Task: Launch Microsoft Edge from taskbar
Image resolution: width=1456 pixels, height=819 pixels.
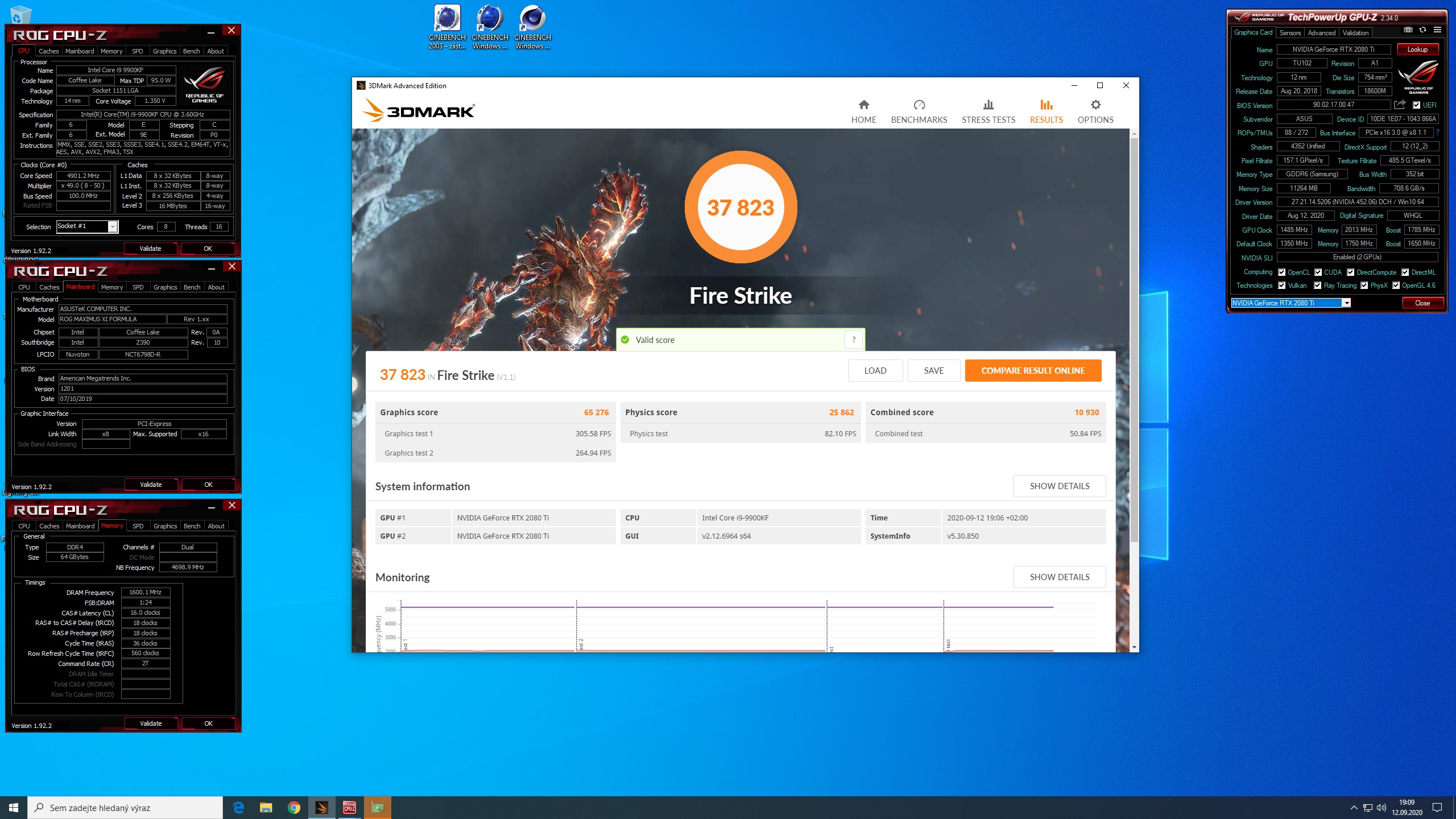Action: [x=238, y=808]
